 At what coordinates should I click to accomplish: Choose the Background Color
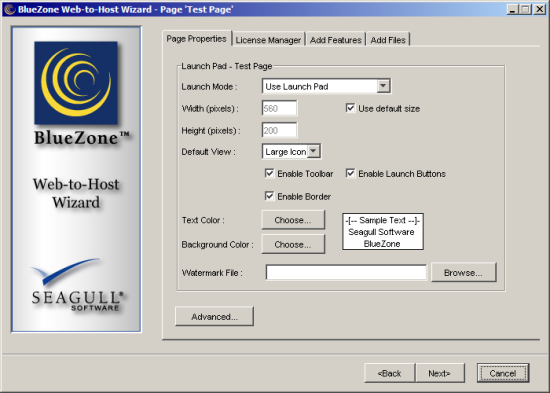pos(293,244)
